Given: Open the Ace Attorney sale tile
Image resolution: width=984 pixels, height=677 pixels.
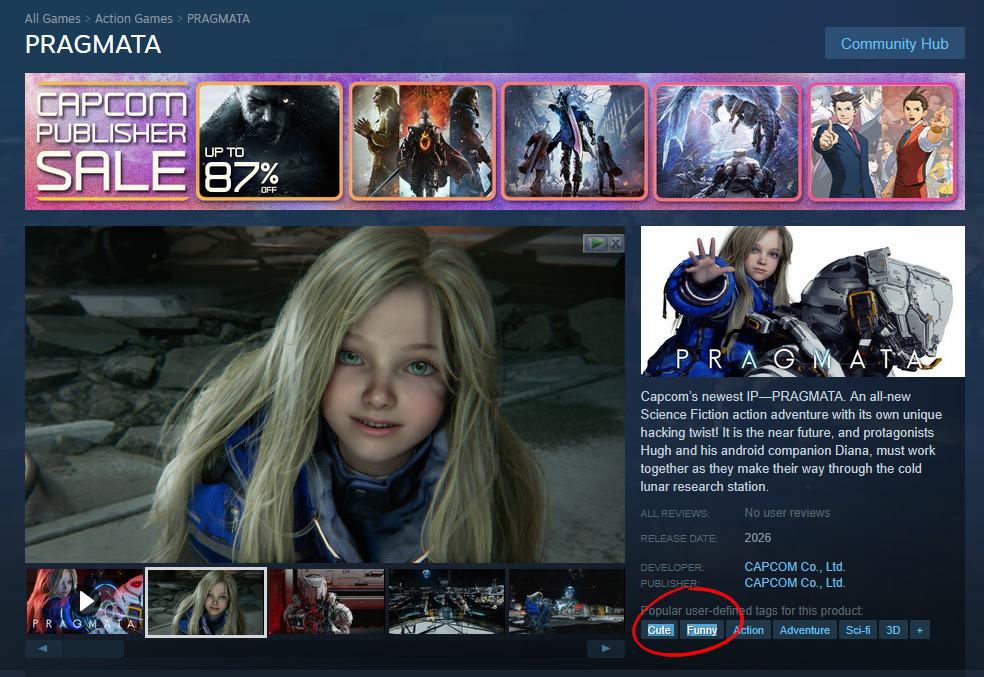Looking at the screenshot, I should [x=882, y=142].
